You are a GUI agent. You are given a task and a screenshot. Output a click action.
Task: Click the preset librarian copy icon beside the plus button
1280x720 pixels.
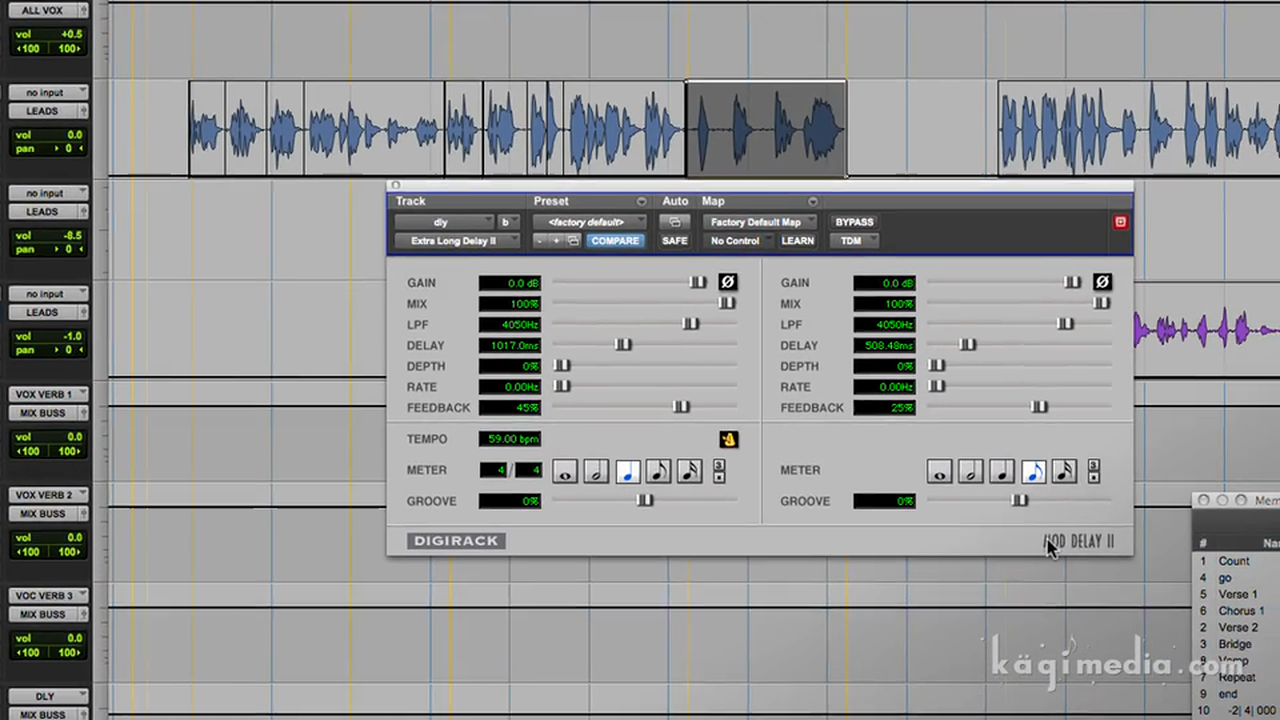pos(573,240)
